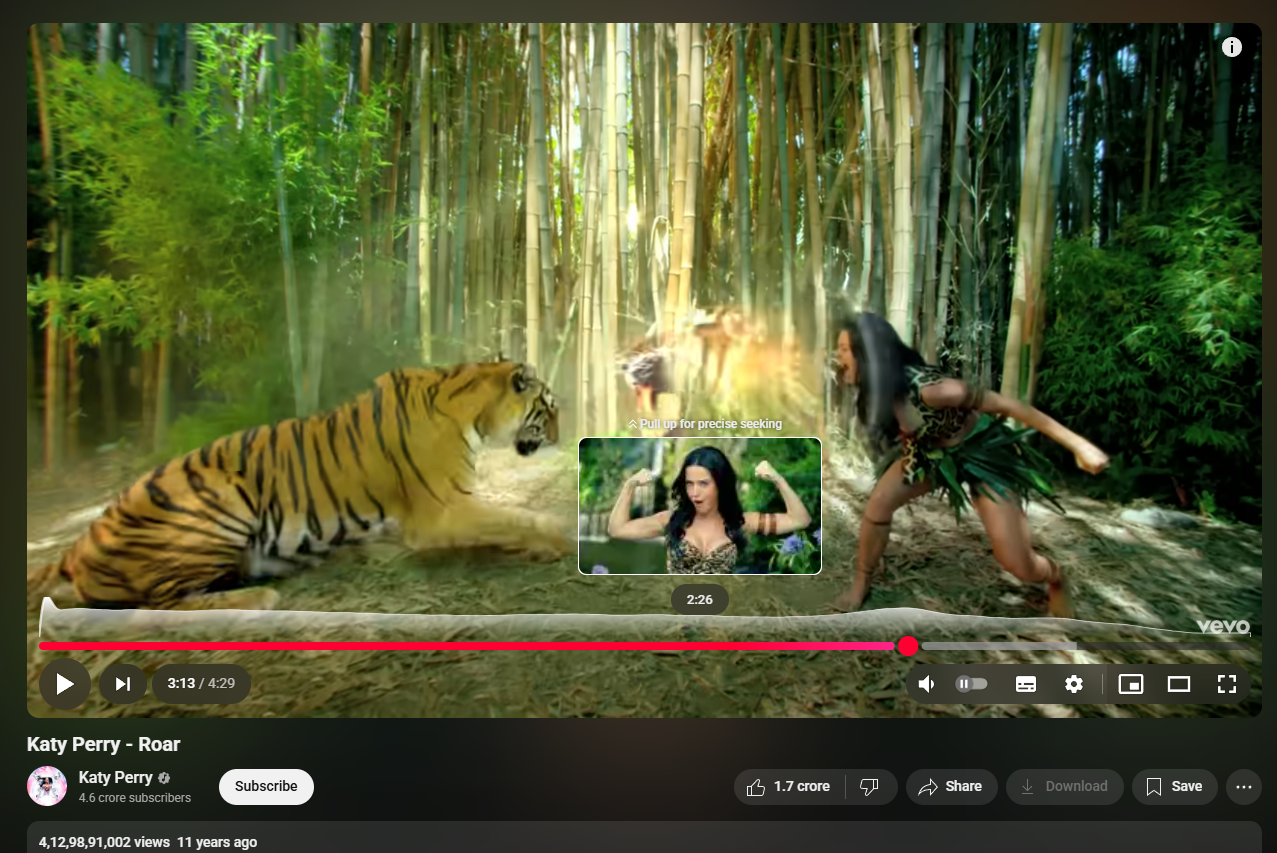The image size is (1277, 853).
Task: Open the video info card icon
Action: [x=1232, y=47]
